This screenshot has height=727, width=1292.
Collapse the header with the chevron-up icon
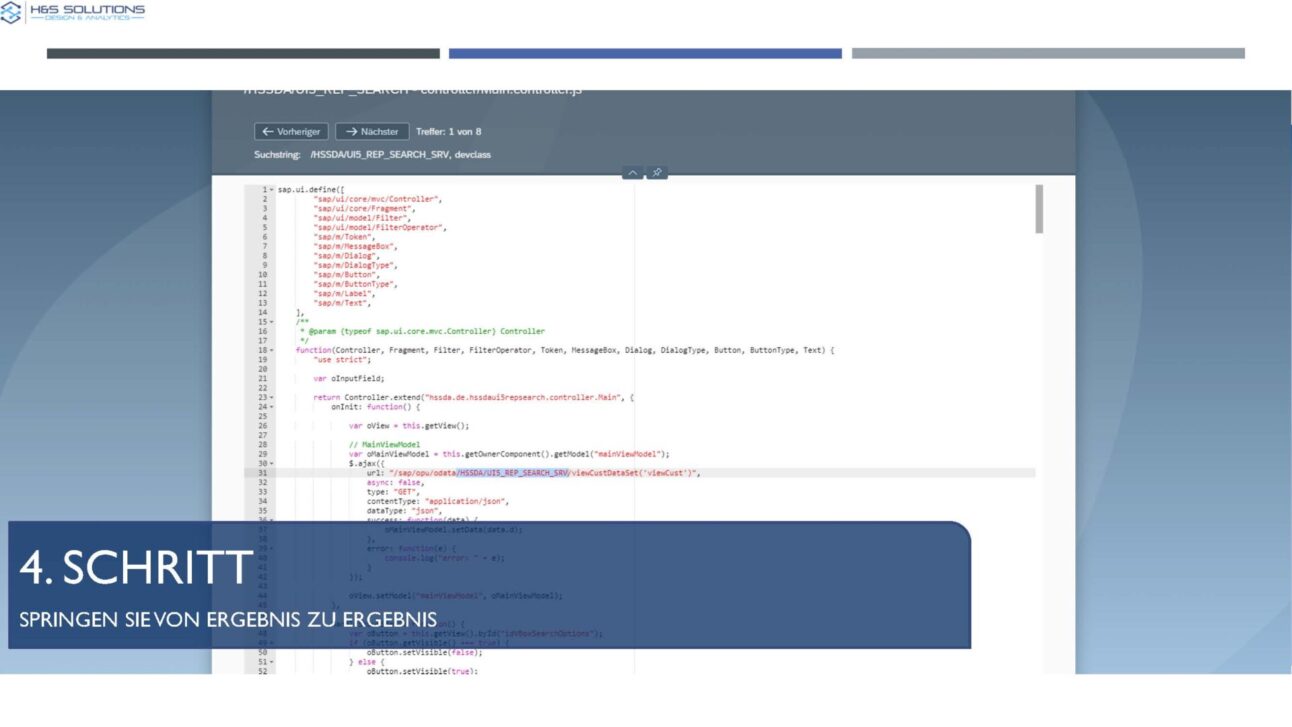pyautogui.click(x=632, y=173)
